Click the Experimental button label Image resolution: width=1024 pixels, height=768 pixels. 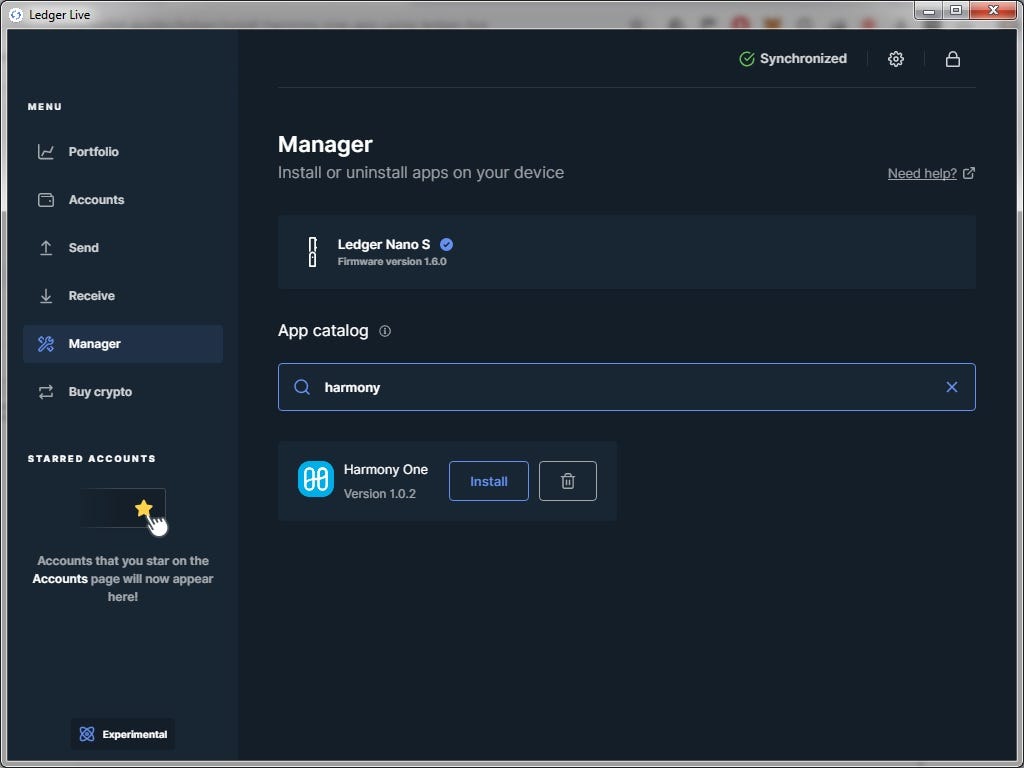135,734
